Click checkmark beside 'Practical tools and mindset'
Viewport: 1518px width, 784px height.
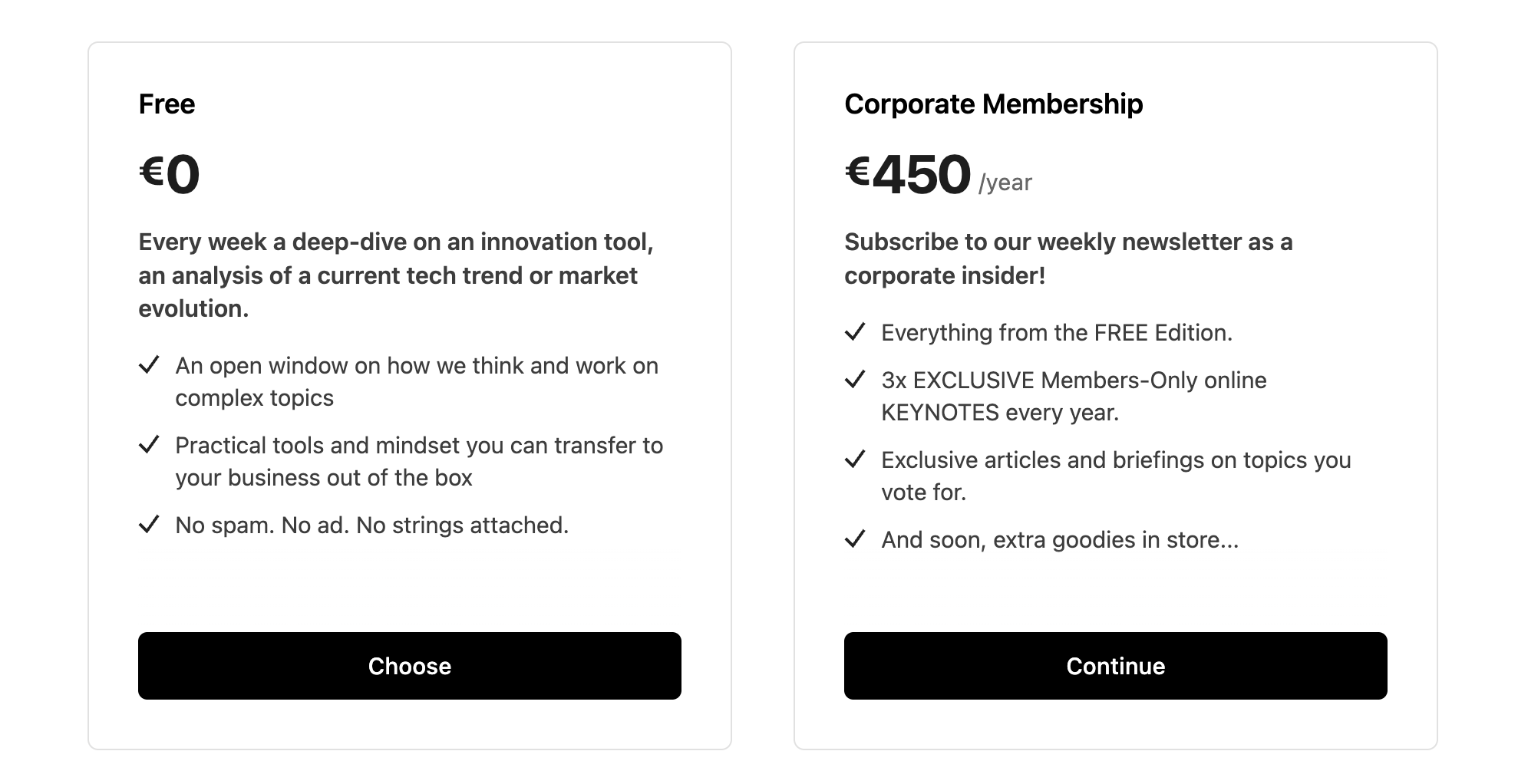[x=149, y=444]
